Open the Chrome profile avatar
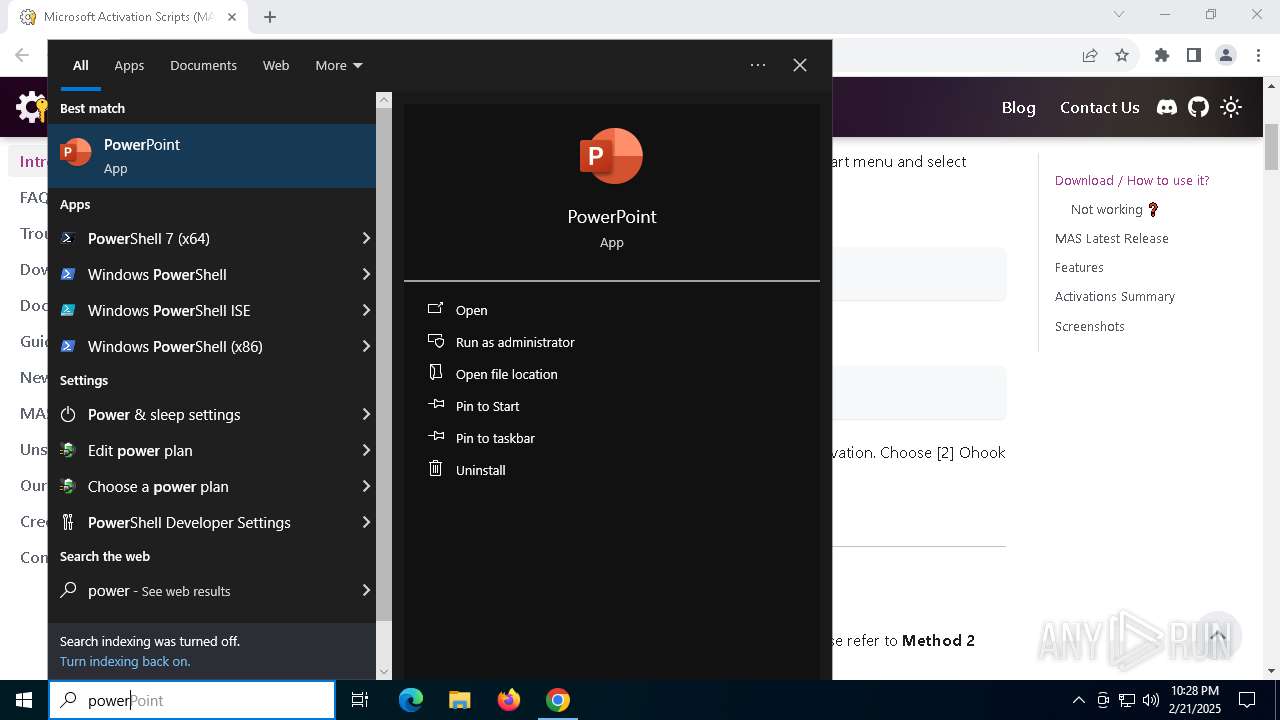The image size is (1280, 720). (1226, 55)
